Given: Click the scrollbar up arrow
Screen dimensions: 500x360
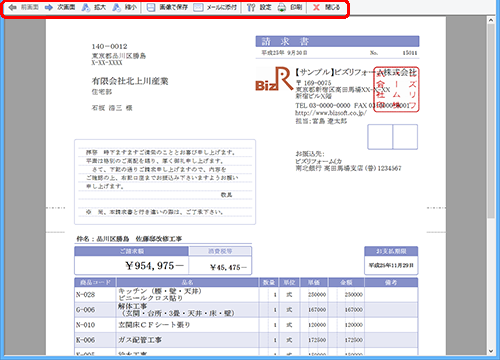Looking at the screenshot, I should (x=491, y=20).
